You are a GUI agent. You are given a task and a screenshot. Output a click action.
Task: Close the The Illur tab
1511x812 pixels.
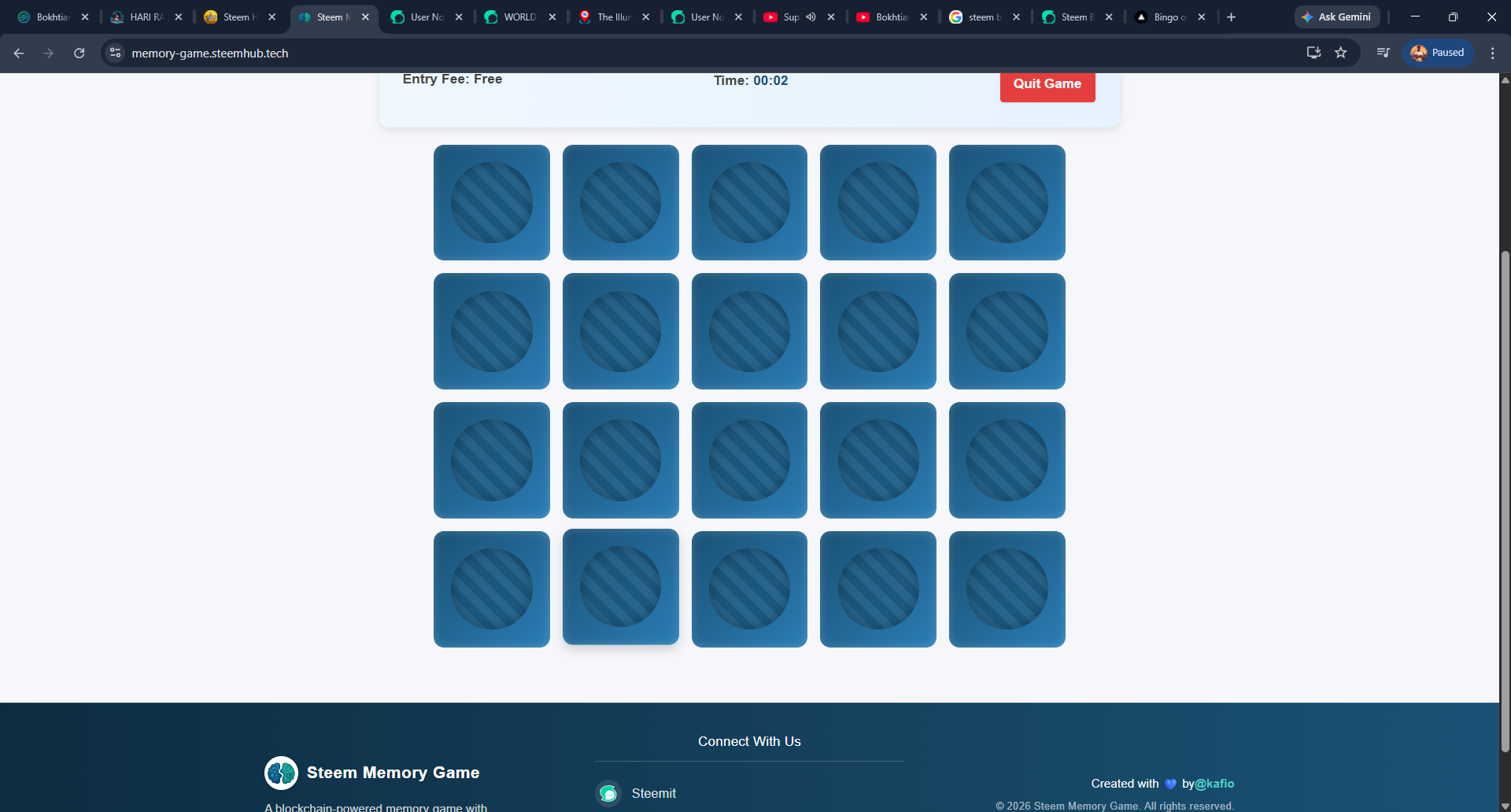tap(646, 17)
